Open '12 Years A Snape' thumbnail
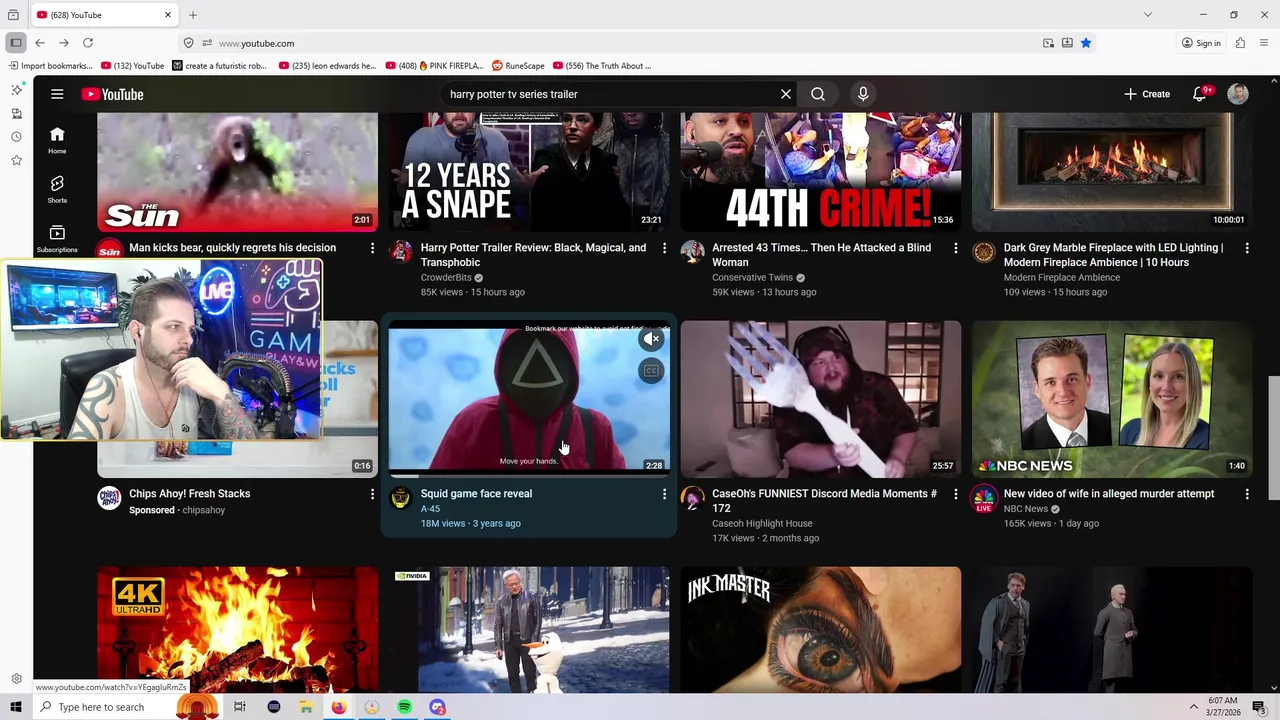 tap(529, 172)
